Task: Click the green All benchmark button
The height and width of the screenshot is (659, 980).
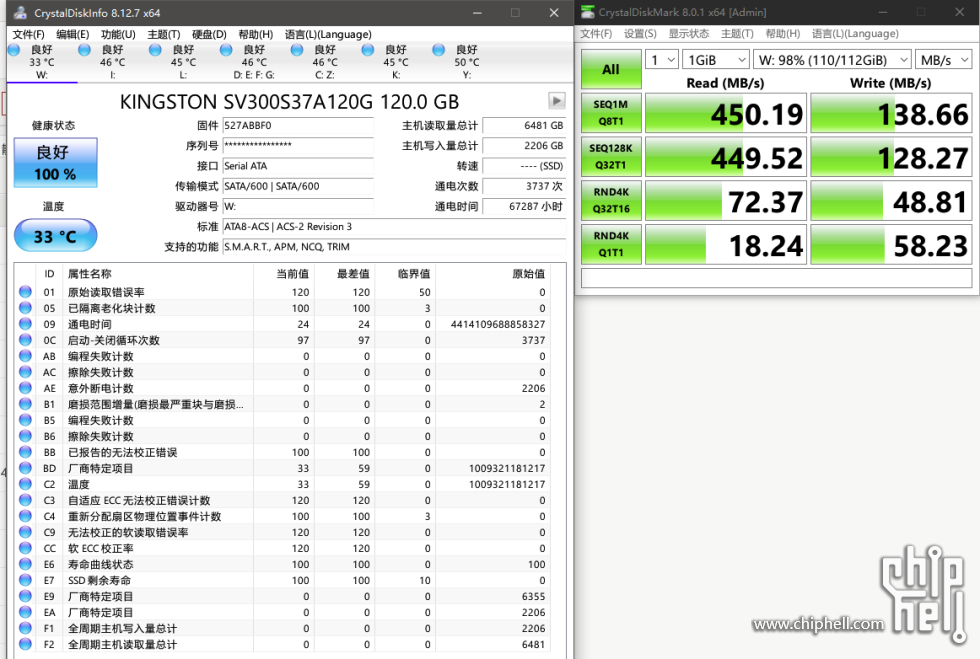Action: click(x=611, y=69)
